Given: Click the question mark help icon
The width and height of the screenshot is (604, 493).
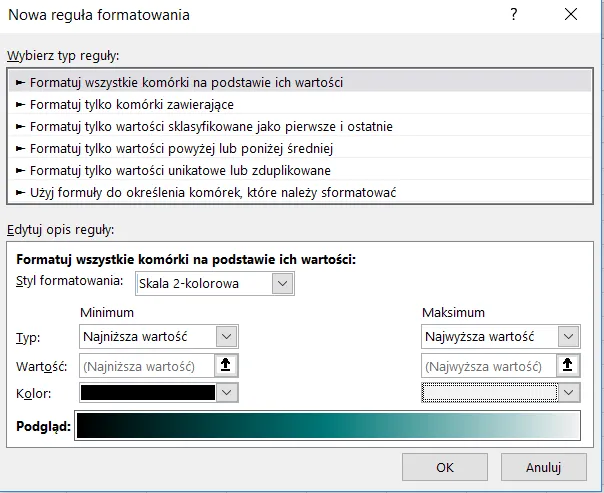Looking at the screenshot, I should point(514,15).
